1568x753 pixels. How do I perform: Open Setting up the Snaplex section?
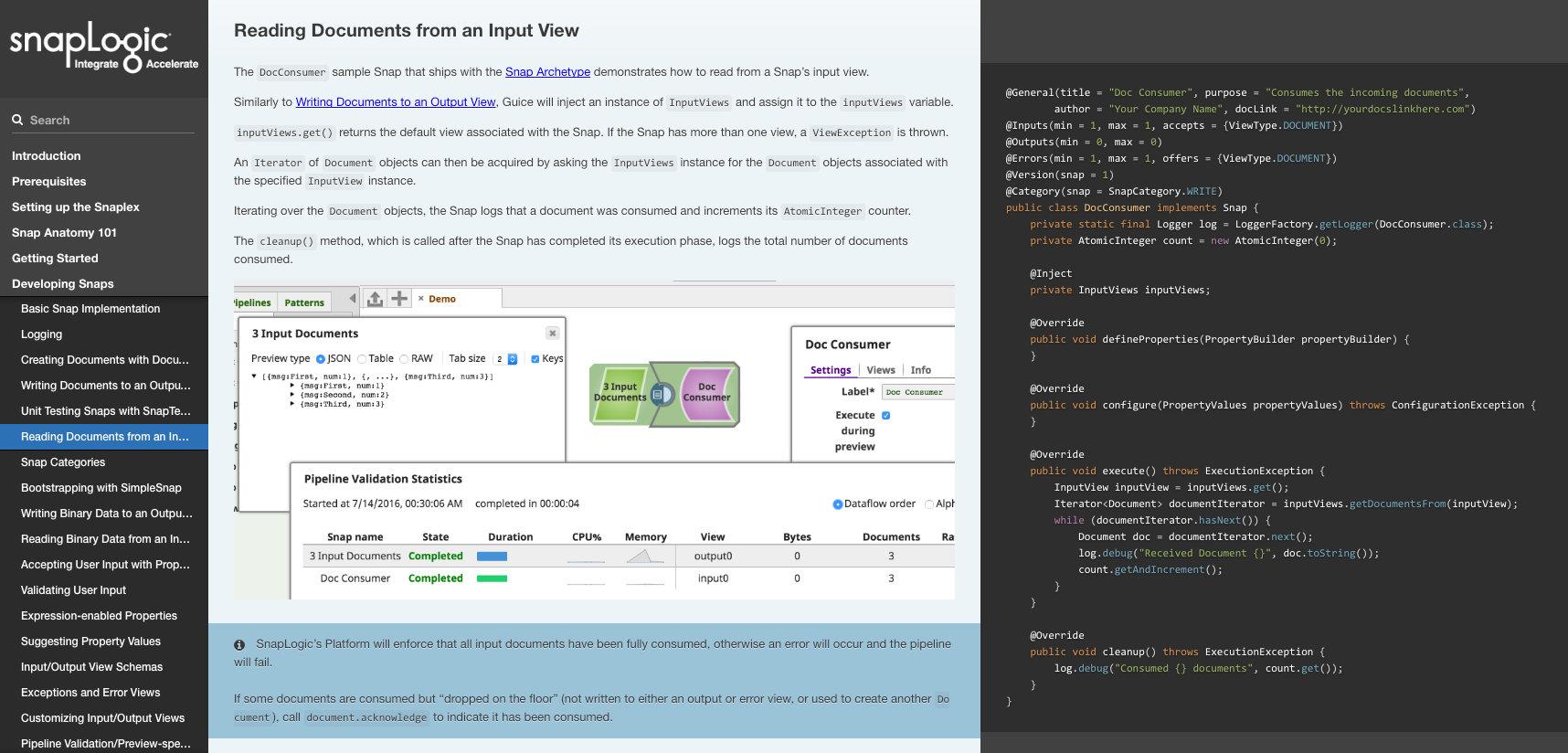76,207
